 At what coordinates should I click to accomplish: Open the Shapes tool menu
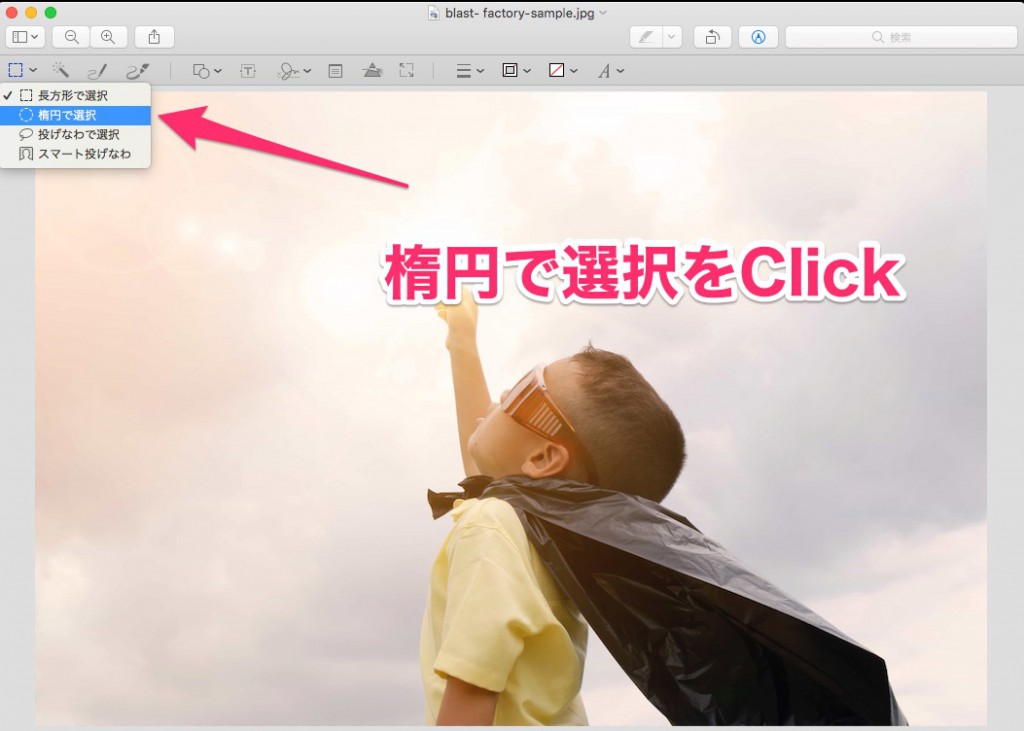207,71
